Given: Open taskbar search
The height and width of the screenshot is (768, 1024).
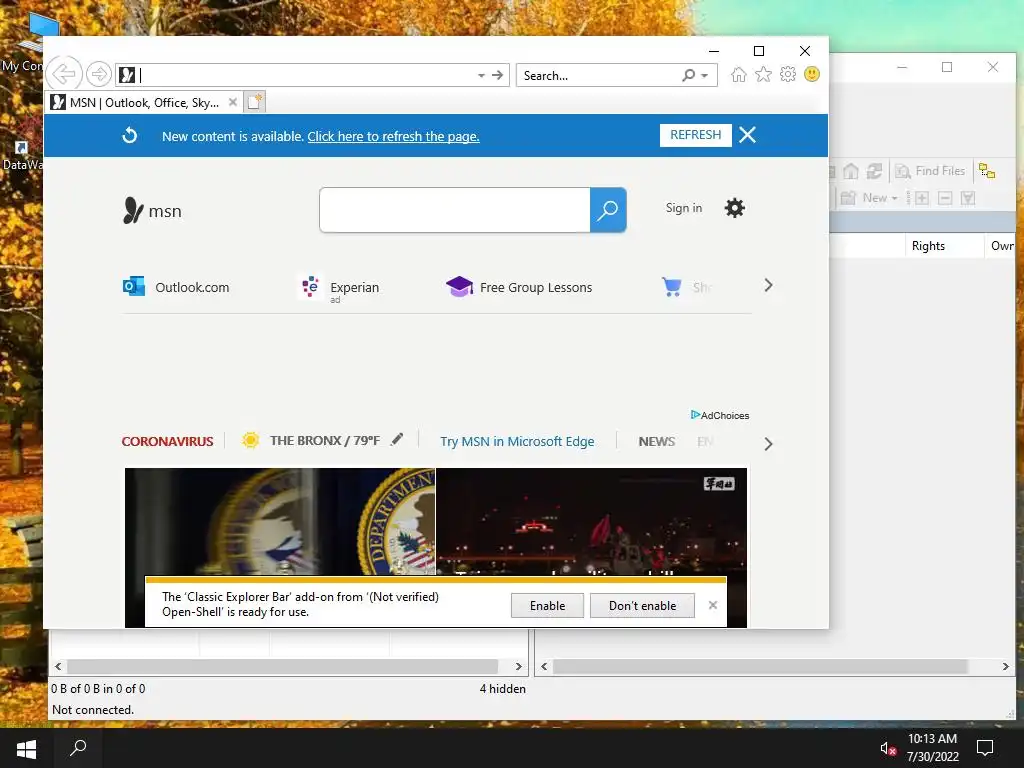Looking at the screenshot, I should (x=78, y=748).
